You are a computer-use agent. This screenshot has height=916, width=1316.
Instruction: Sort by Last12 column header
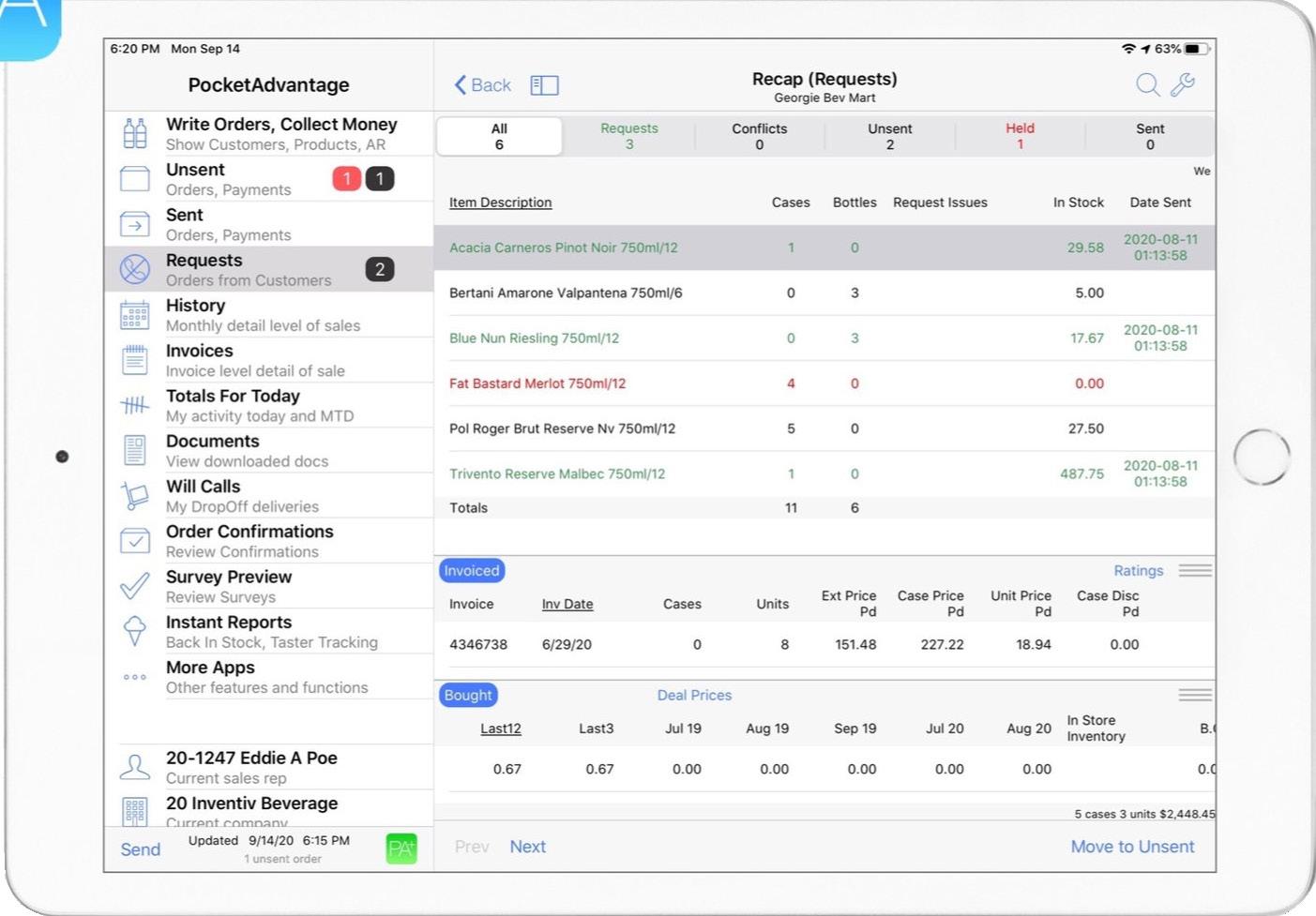point(501,728)
